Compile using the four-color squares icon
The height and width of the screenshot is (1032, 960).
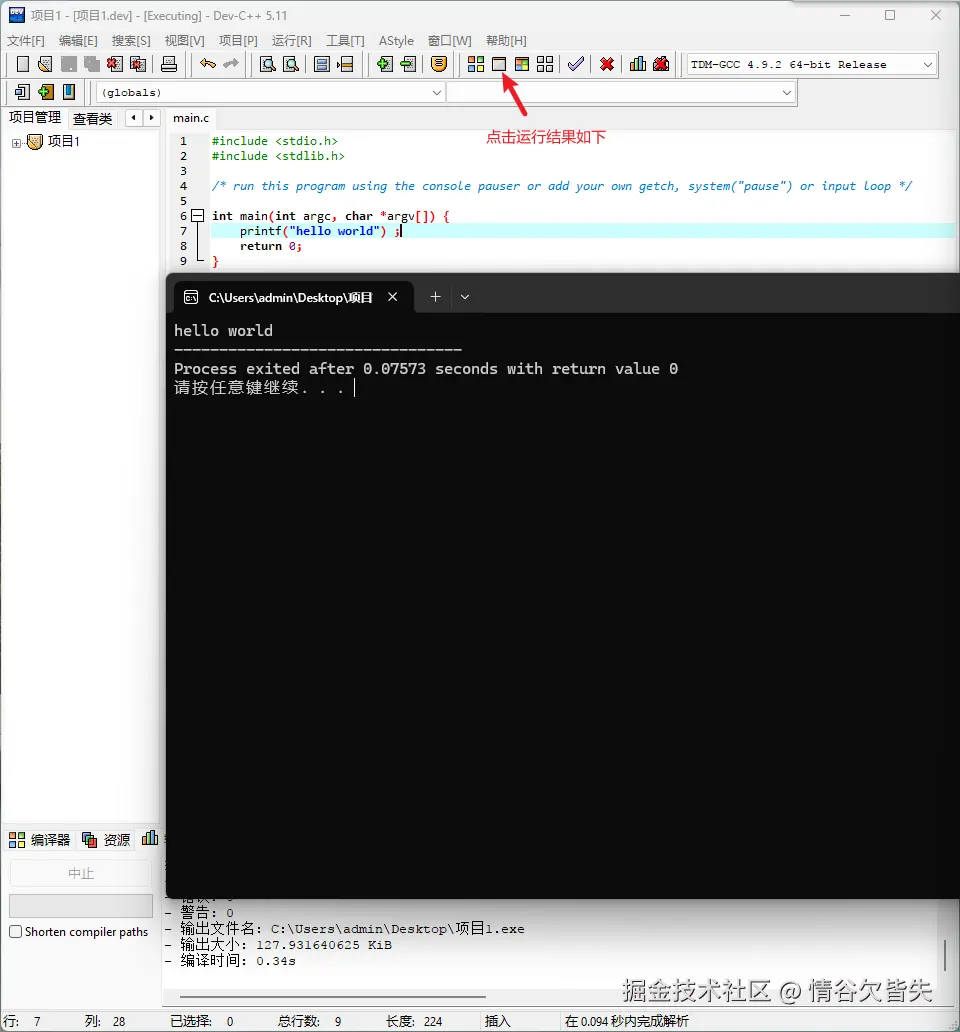click(x=476, y=64)
